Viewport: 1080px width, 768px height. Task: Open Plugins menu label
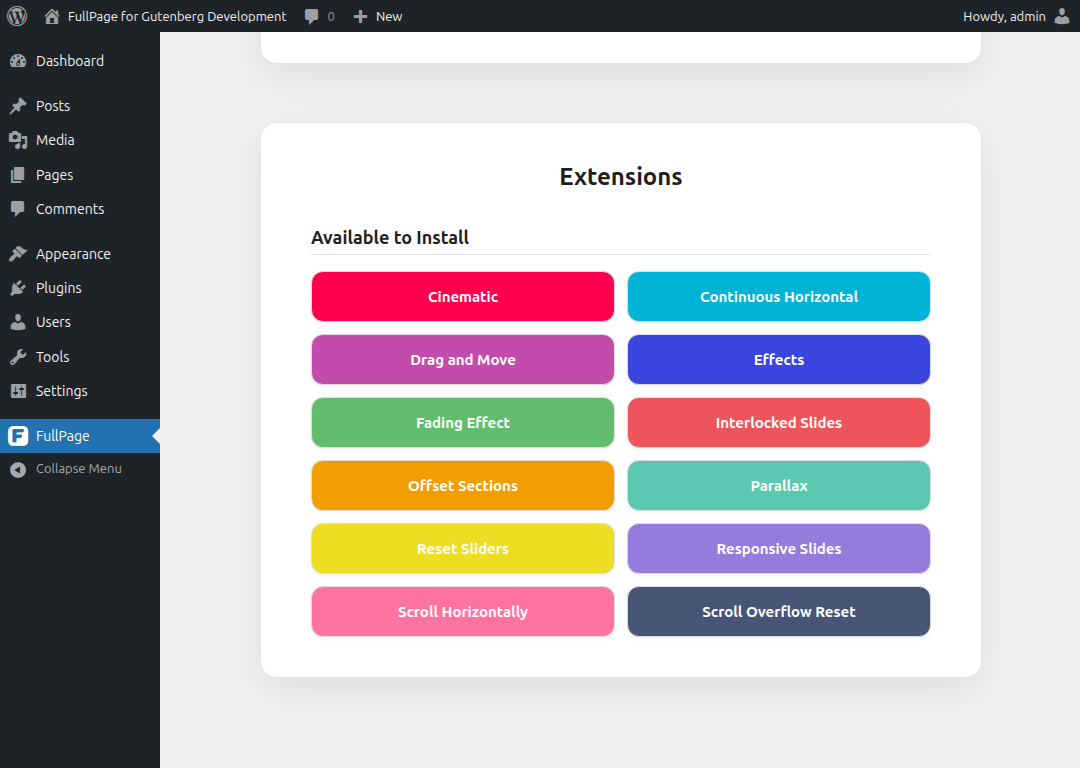[59, 288]
